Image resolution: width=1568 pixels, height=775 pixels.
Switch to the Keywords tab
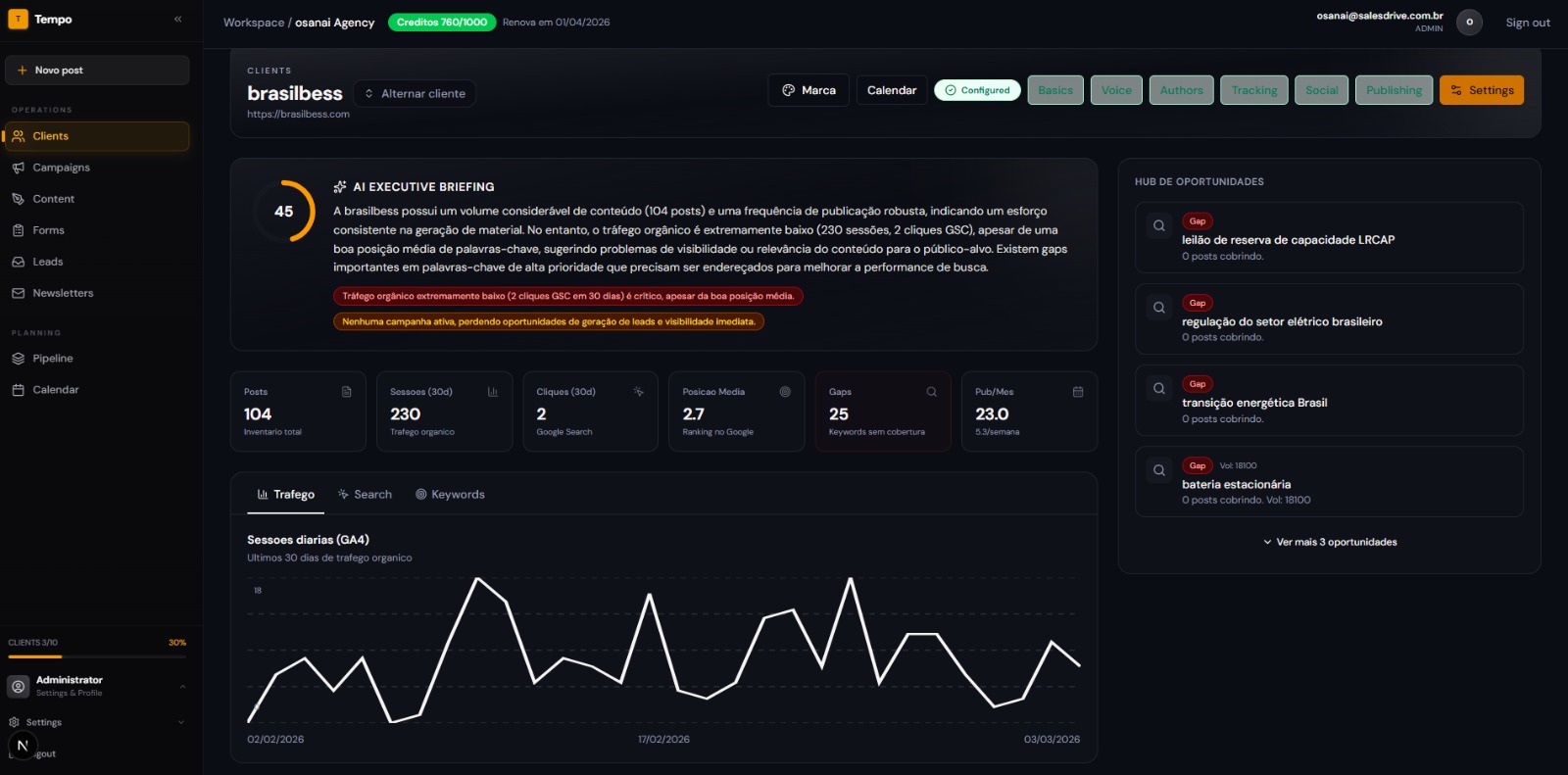(450, 495)
